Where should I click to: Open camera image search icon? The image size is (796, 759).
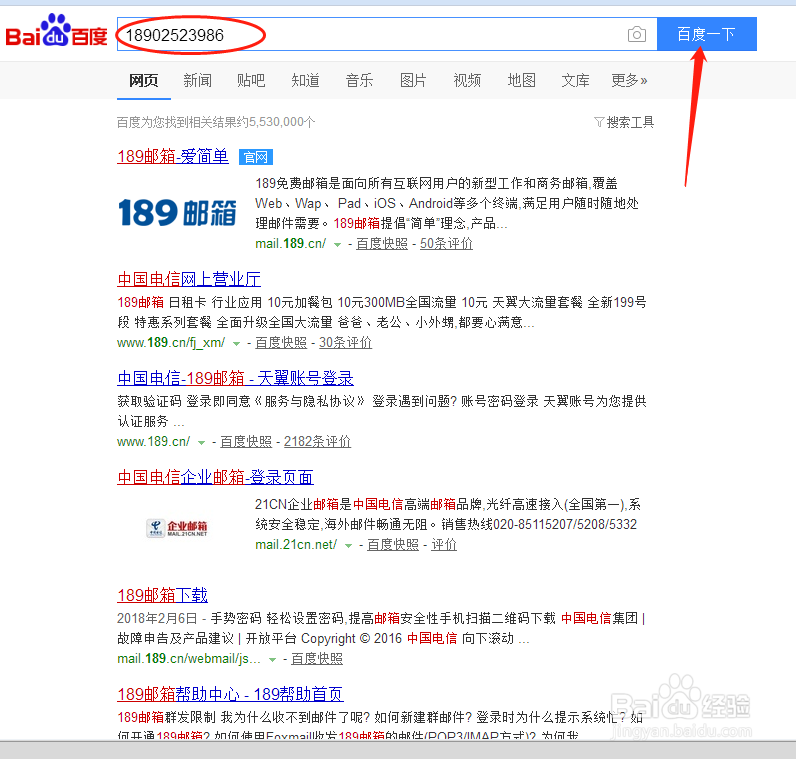coord(637,35)
